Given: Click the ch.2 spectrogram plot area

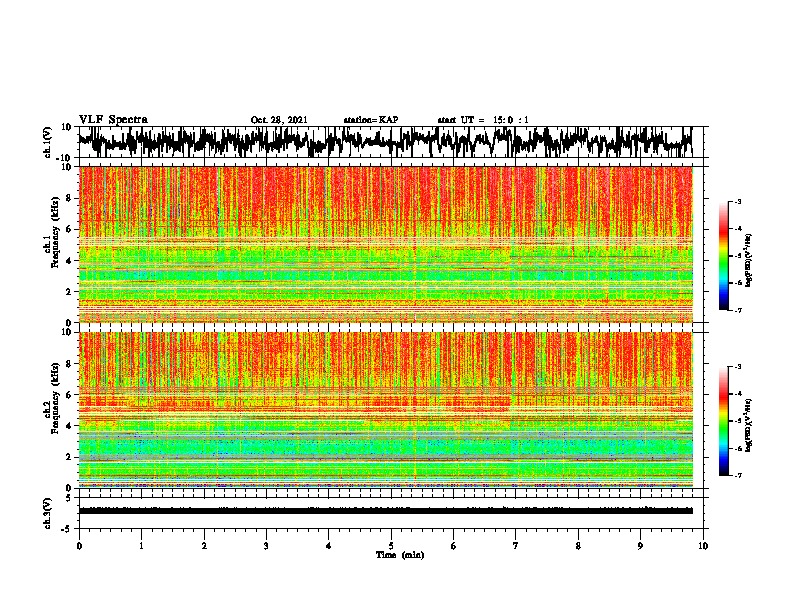Looking at the screenshot, I should click(385, 410).
